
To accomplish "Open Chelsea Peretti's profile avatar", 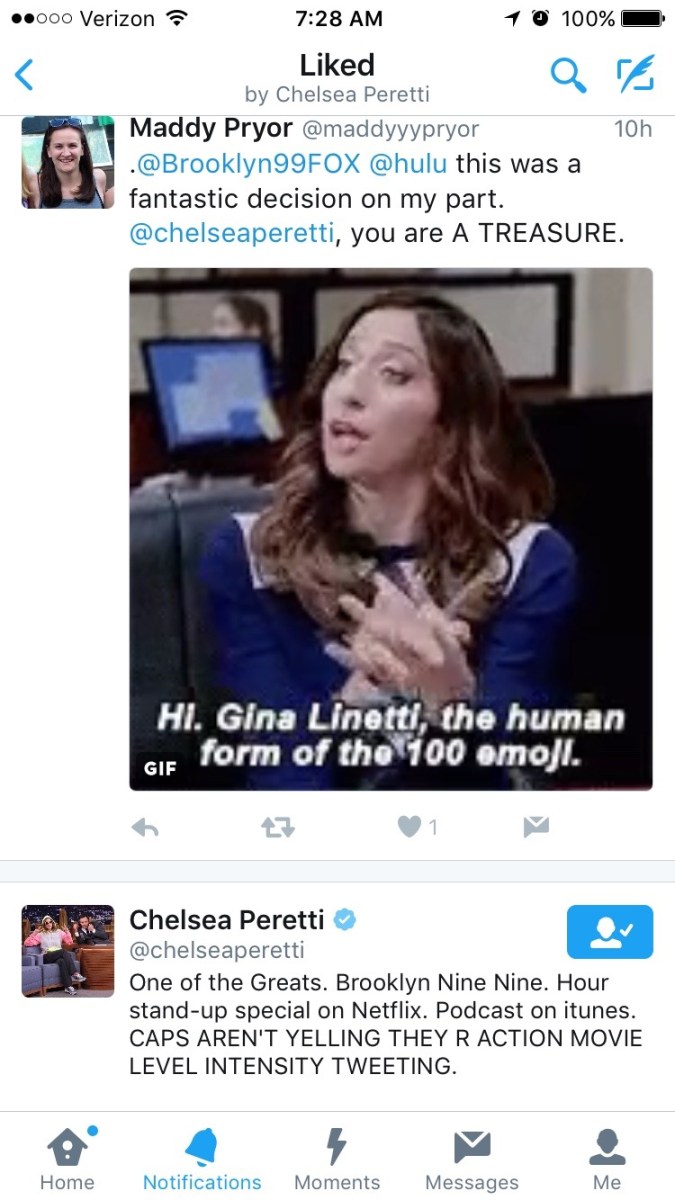I will [67, 950].
